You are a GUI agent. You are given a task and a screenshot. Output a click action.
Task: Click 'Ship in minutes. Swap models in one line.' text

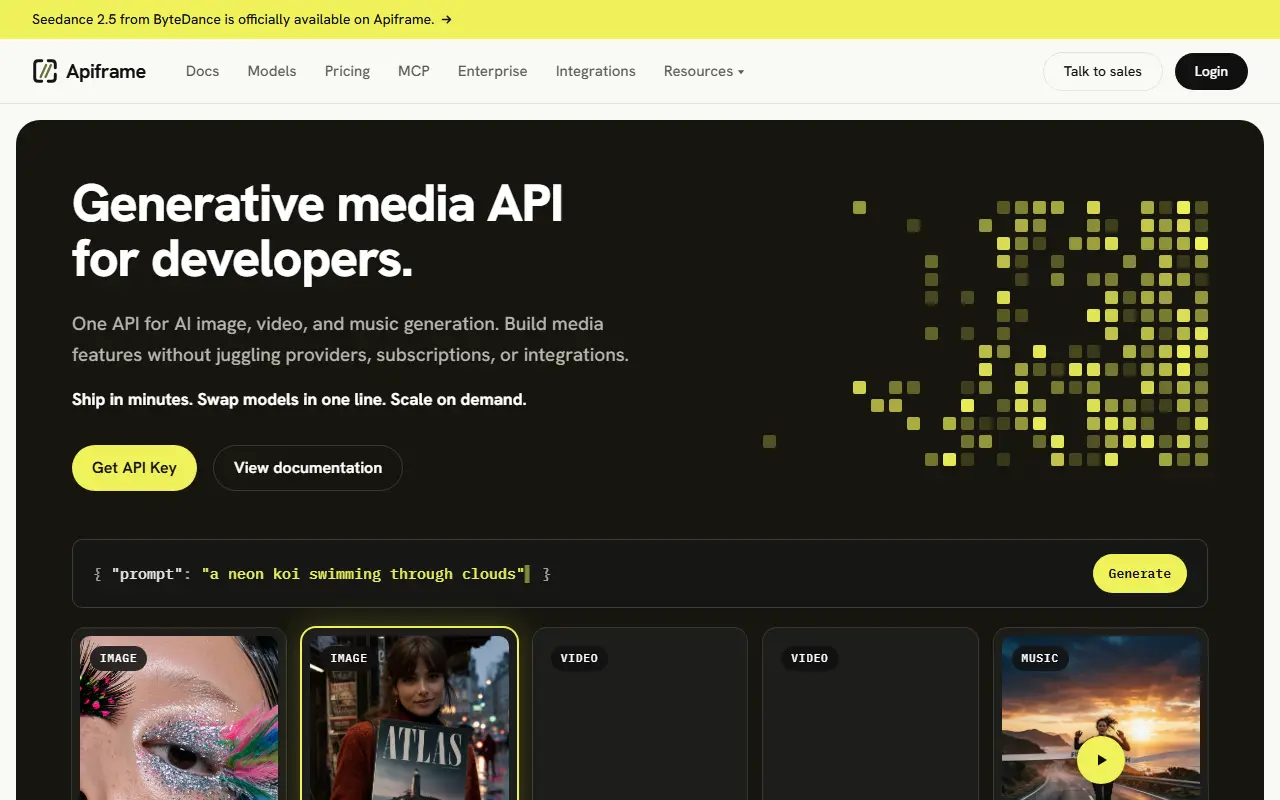[229, 399]
